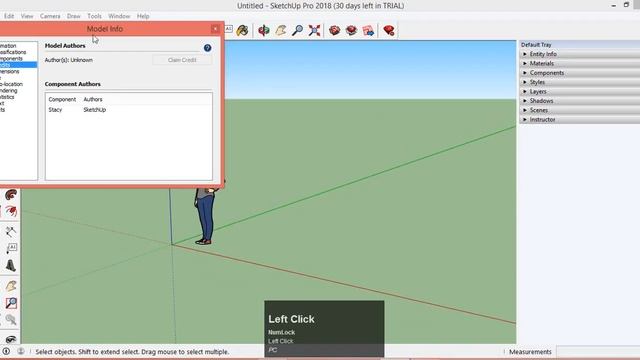Open Model Info help question mark
Screen dimensions: 640x360
[207, 48]
